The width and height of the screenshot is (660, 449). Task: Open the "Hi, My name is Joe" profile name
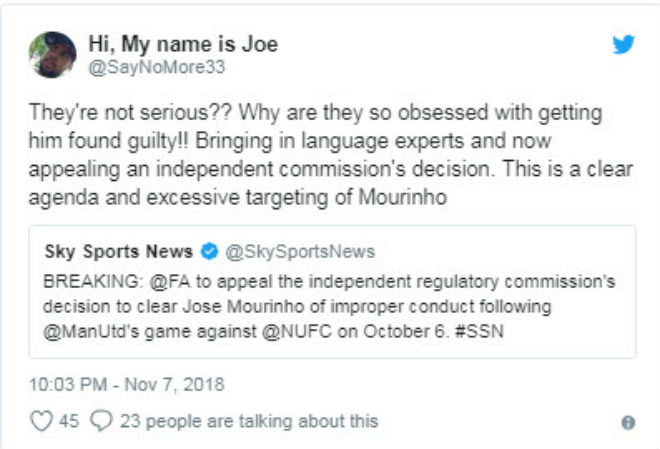183,45
